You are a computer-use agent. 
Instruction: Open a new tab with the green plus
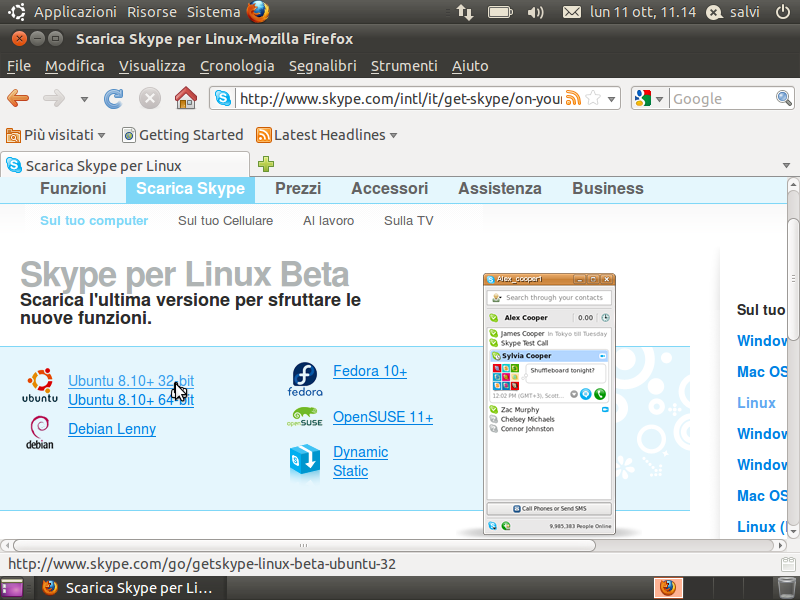coord(266,164)
